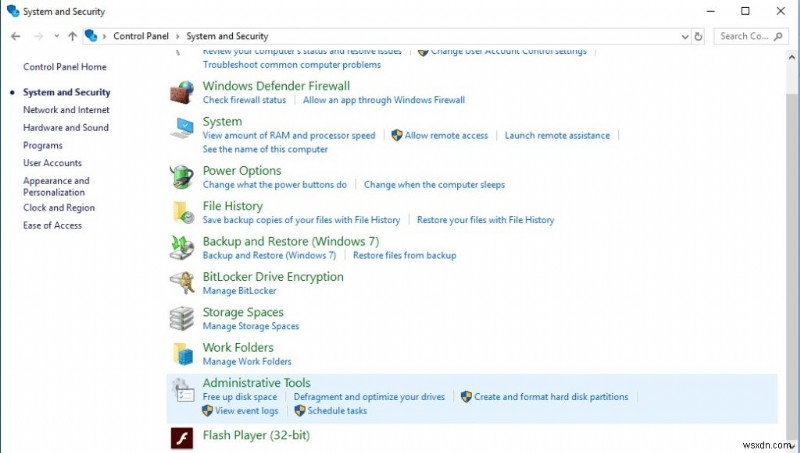
Task: Click the Administrative Tools icon
Action: pyautogui.click(x=181, y=389)
